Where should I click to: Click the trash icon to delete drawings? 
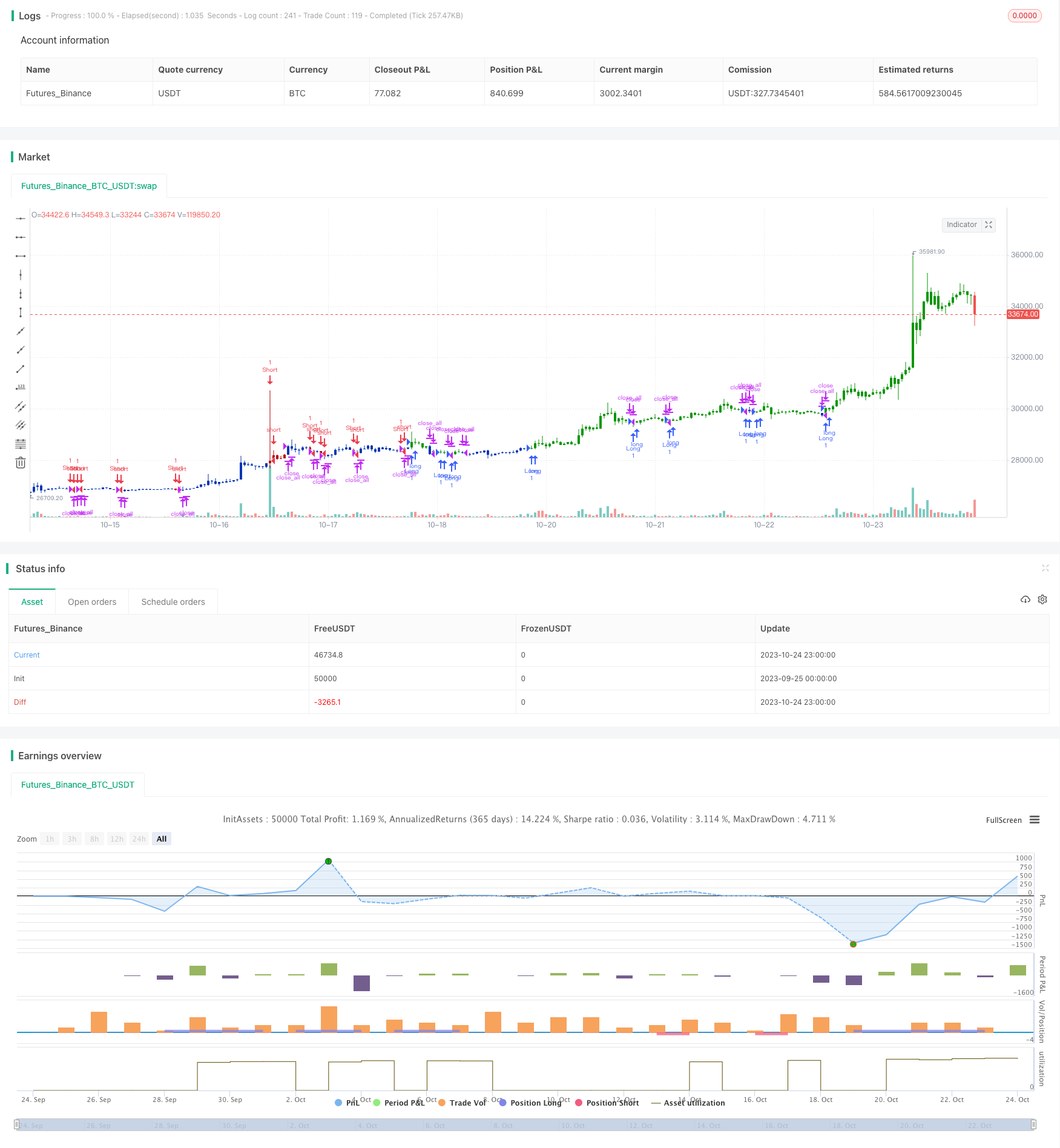[x=21, y=463]
